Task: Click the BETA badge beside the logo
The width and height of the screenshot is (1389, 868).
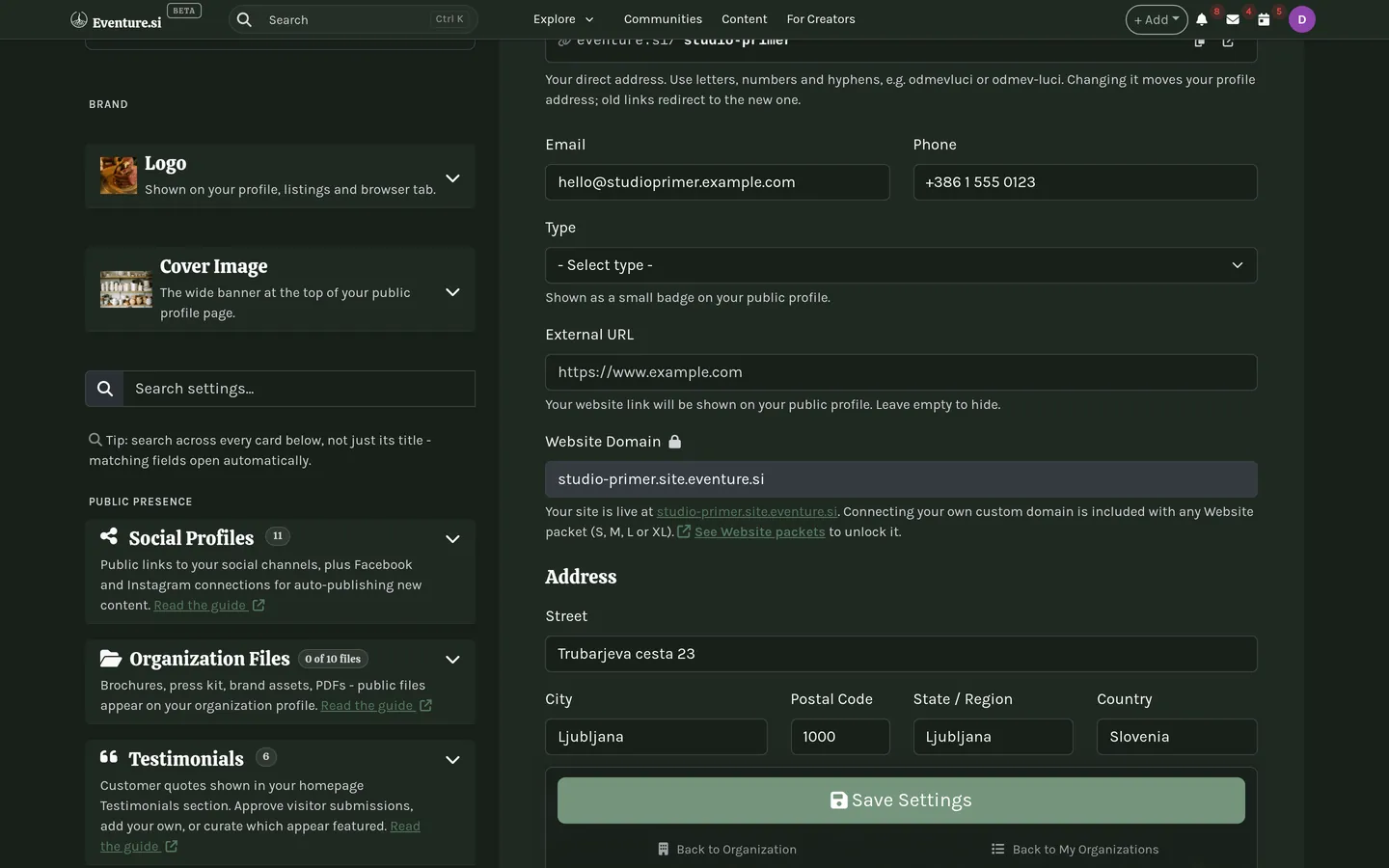Action: [x=184, y=11]
